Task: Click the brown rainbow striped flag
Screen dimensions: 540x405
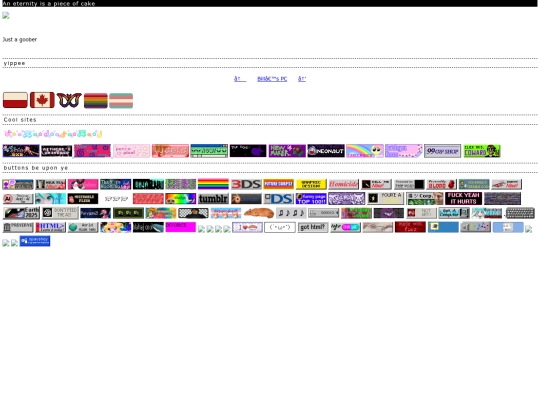Action: [x=96, y=101]
